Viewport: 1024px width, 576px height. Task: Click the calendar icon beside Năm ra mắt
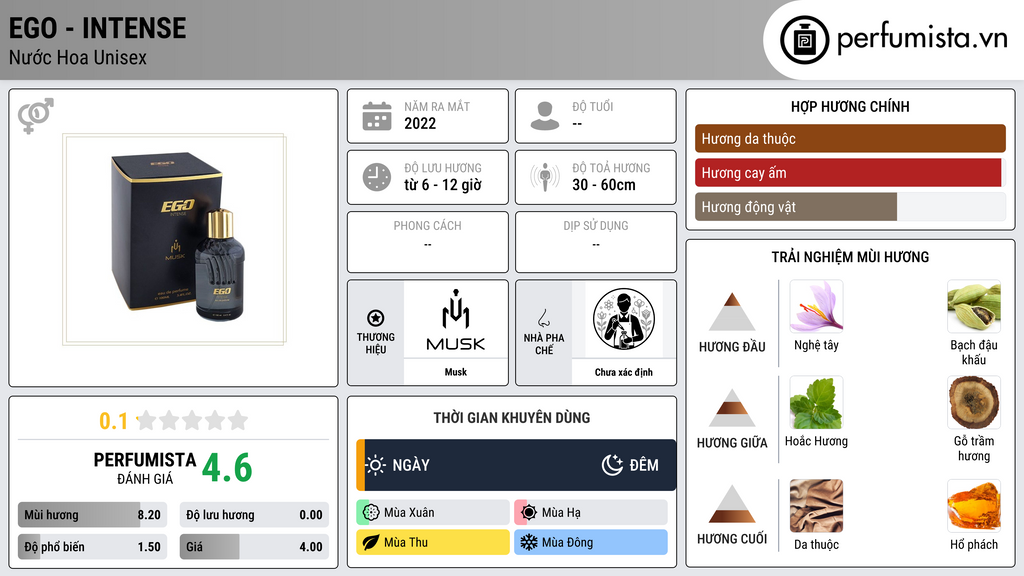[x=377, y=116]
